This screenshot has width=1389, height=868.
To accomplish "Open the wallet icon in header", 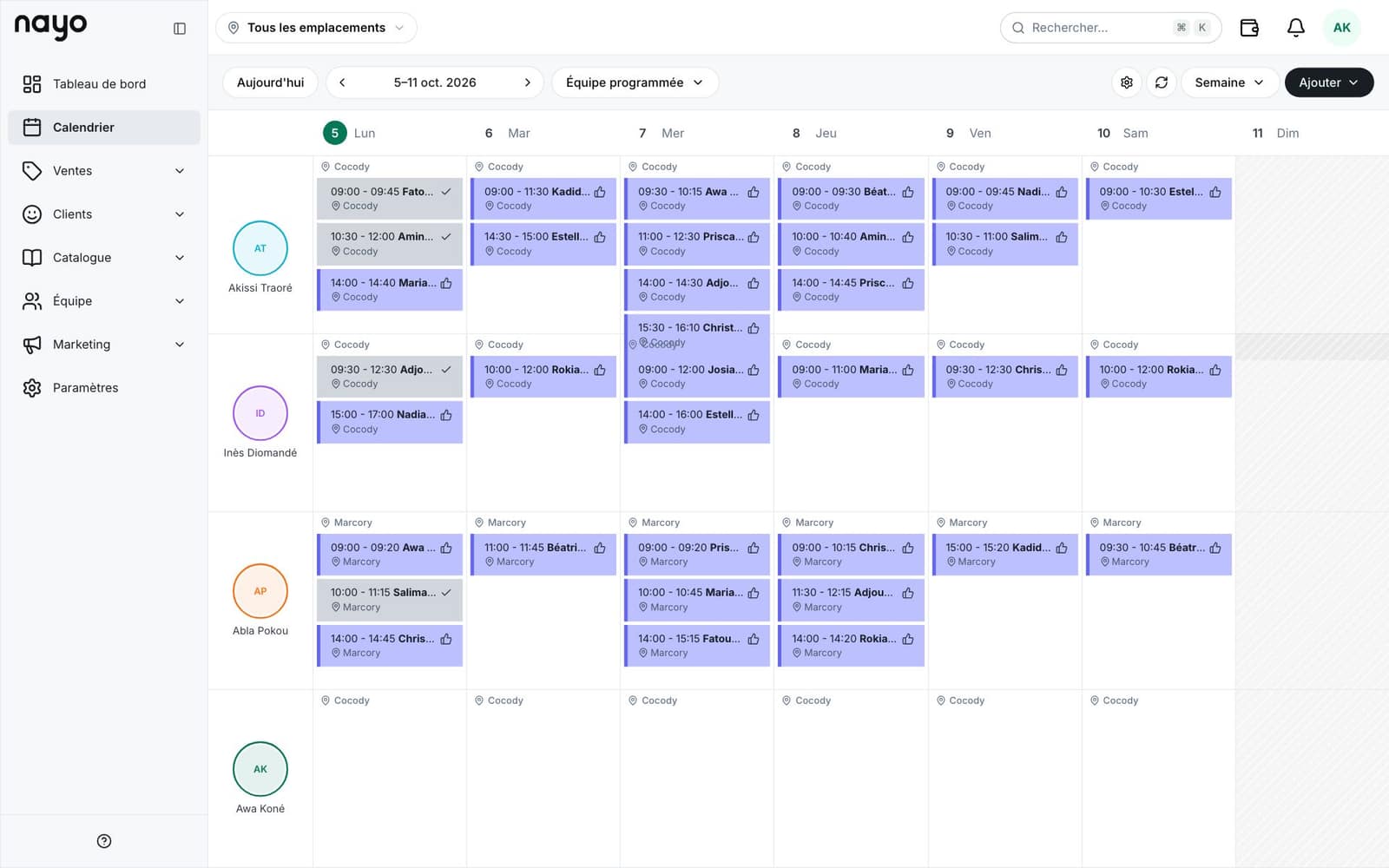I will click(x=1249, y=28).
